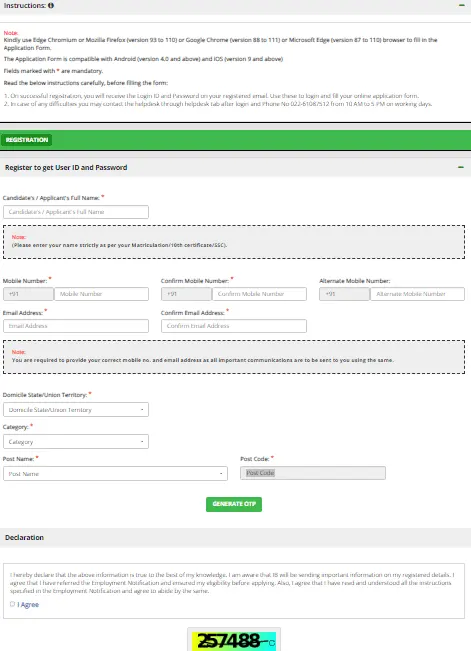Click the captcha image showing 257488
Viewport: 471px width, 651px height.
[x=231, y=641]
